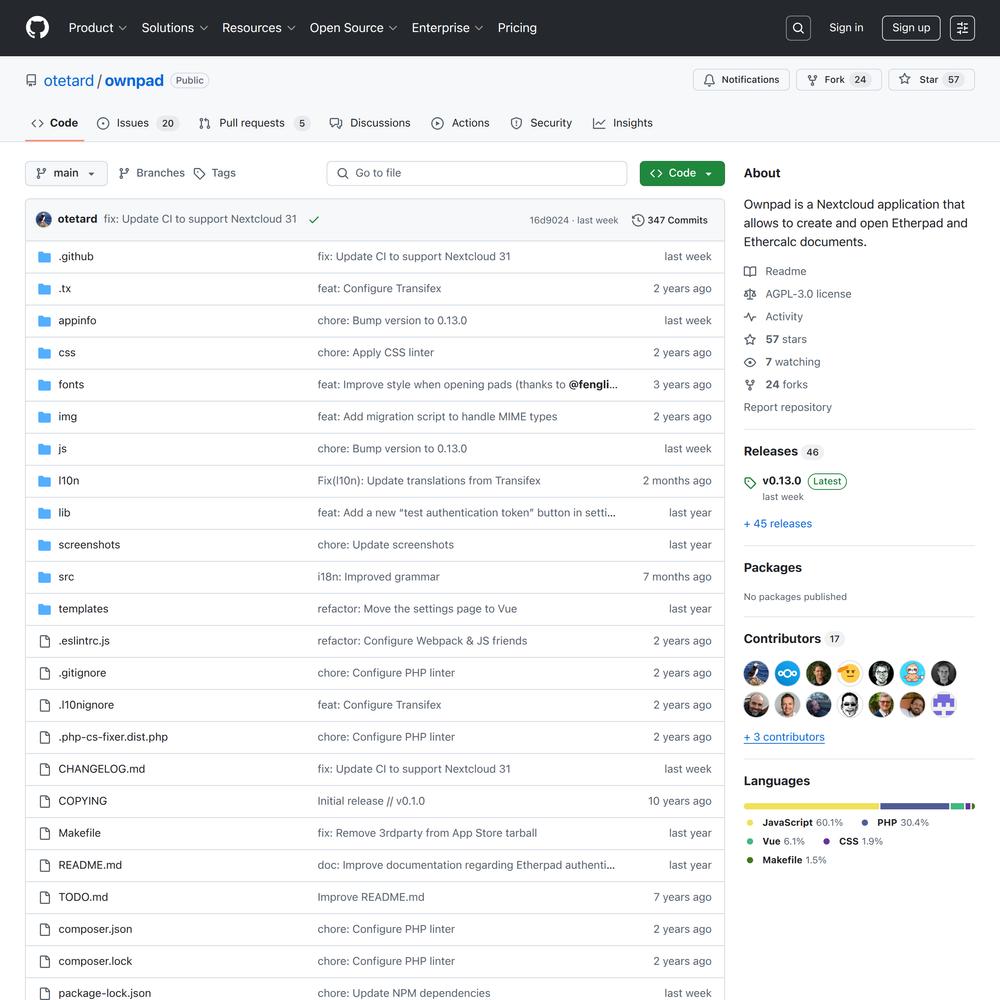Click the Sign in link
1000x1000 pixels.
click(846, 28)
